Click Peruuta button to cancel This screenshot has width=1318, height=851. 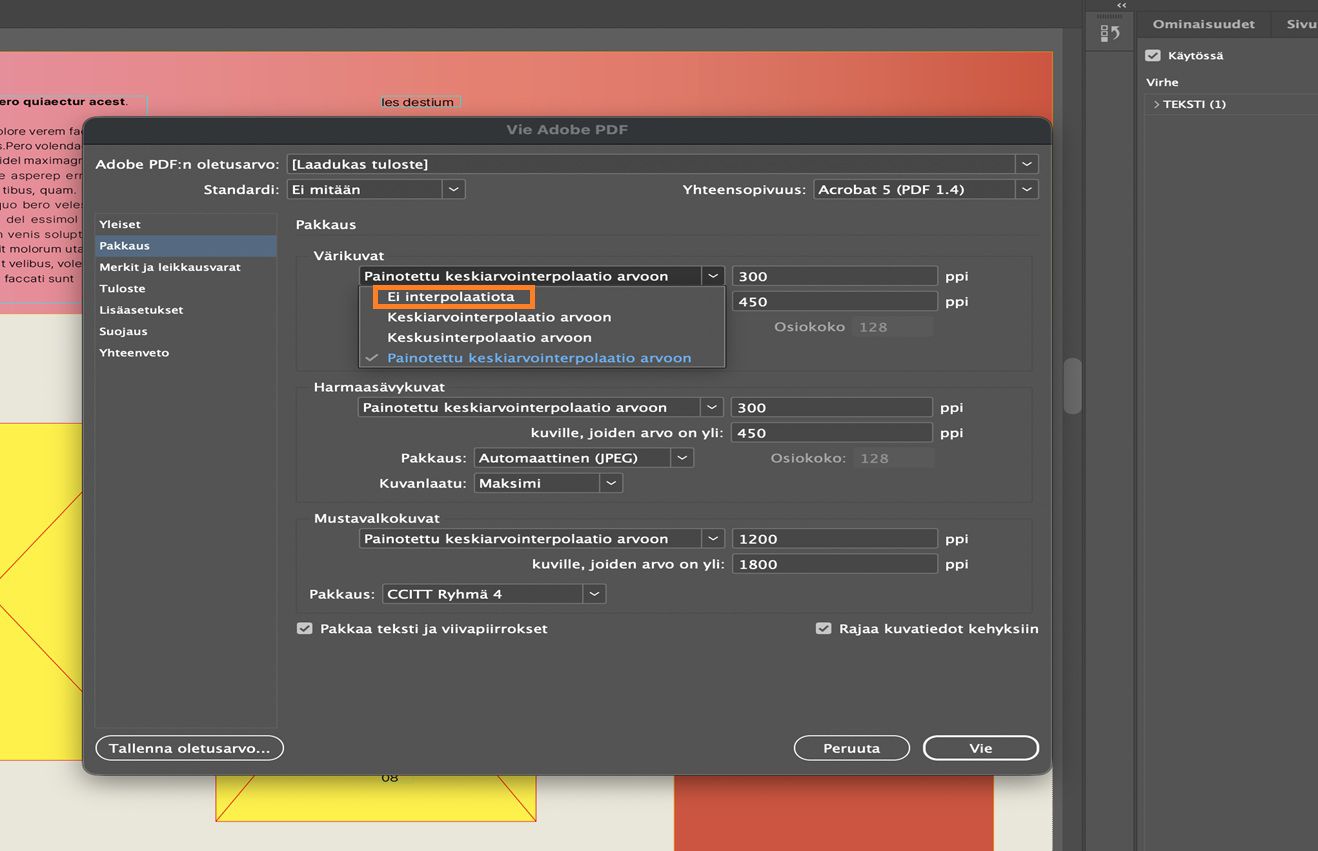tap(852, 748)
